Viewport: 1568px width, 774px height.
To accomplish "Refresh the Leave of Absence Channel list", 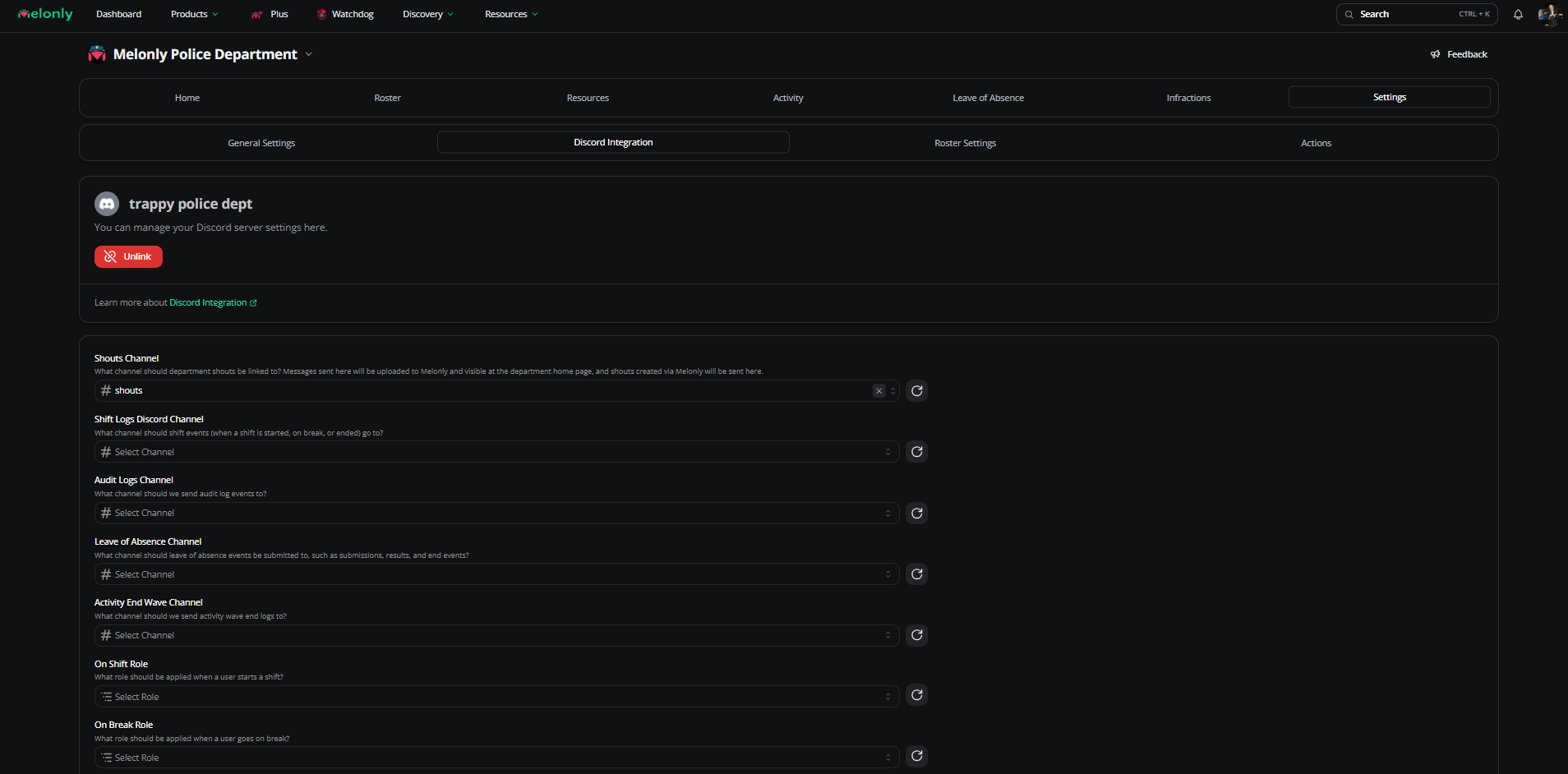I will coord(916,574).
